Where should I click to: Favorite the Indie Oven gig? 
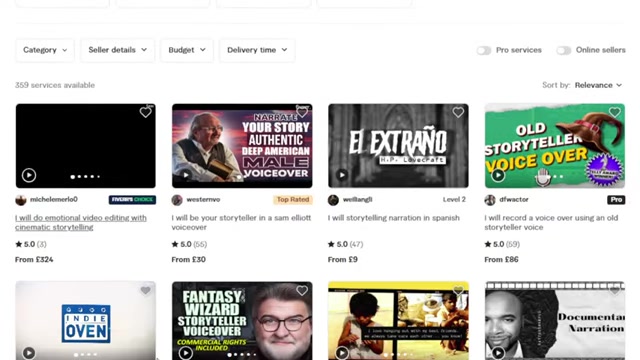pyautogui.click(x=145, y=291)
